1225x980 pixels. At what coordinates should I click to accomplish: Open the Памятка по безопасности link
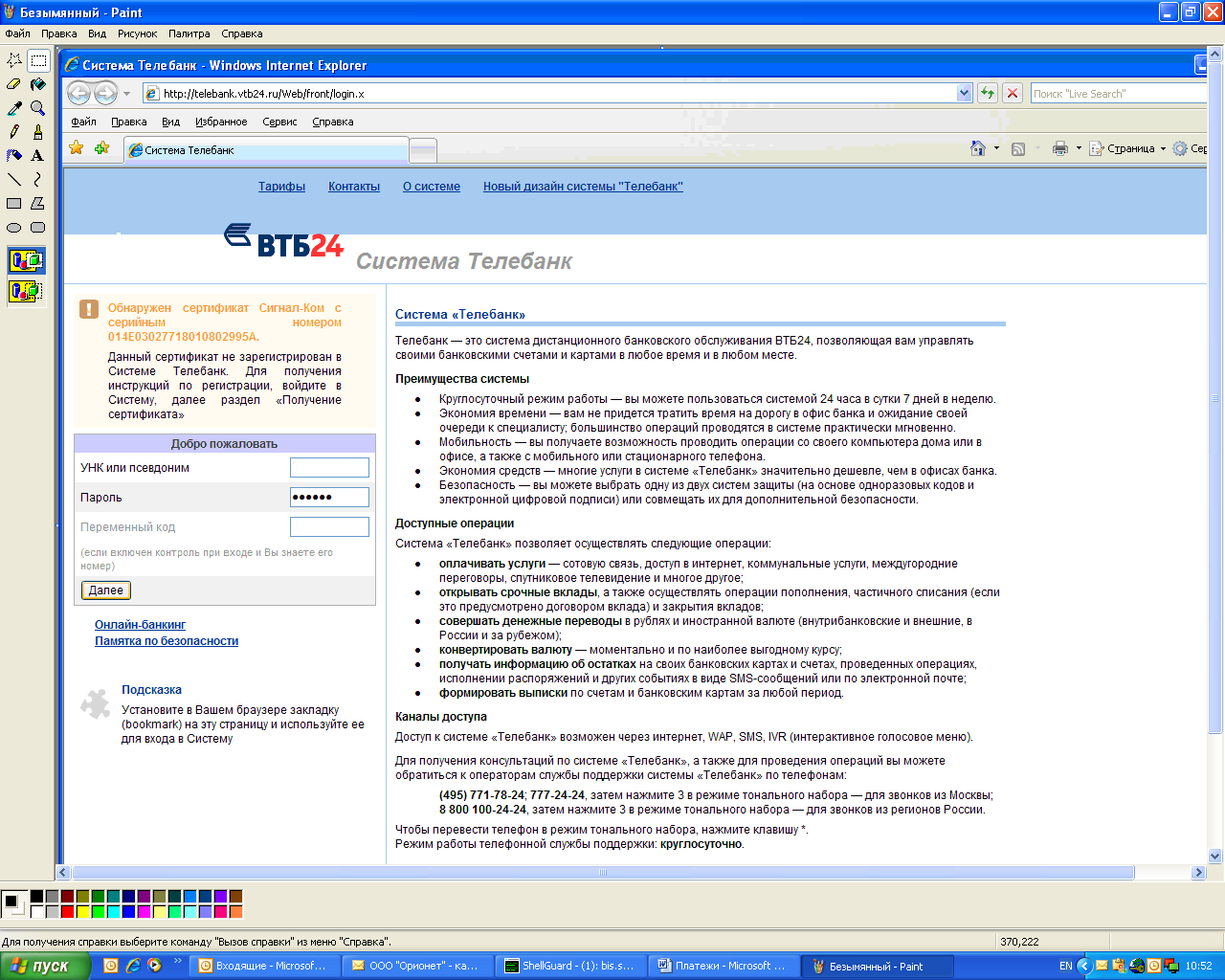click(x=167, y=641)
